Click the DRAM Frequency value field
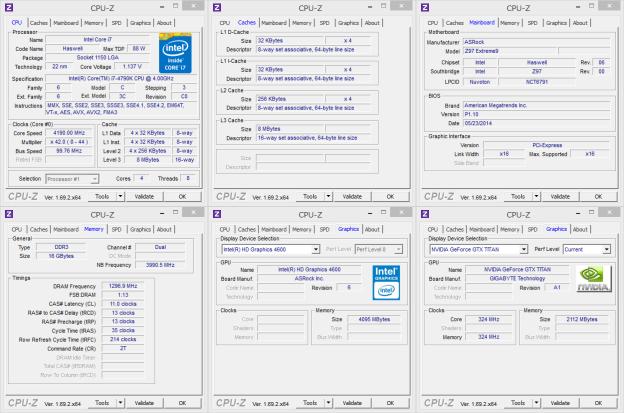This screenshot has width=624, height=413. tap(123, 286)
